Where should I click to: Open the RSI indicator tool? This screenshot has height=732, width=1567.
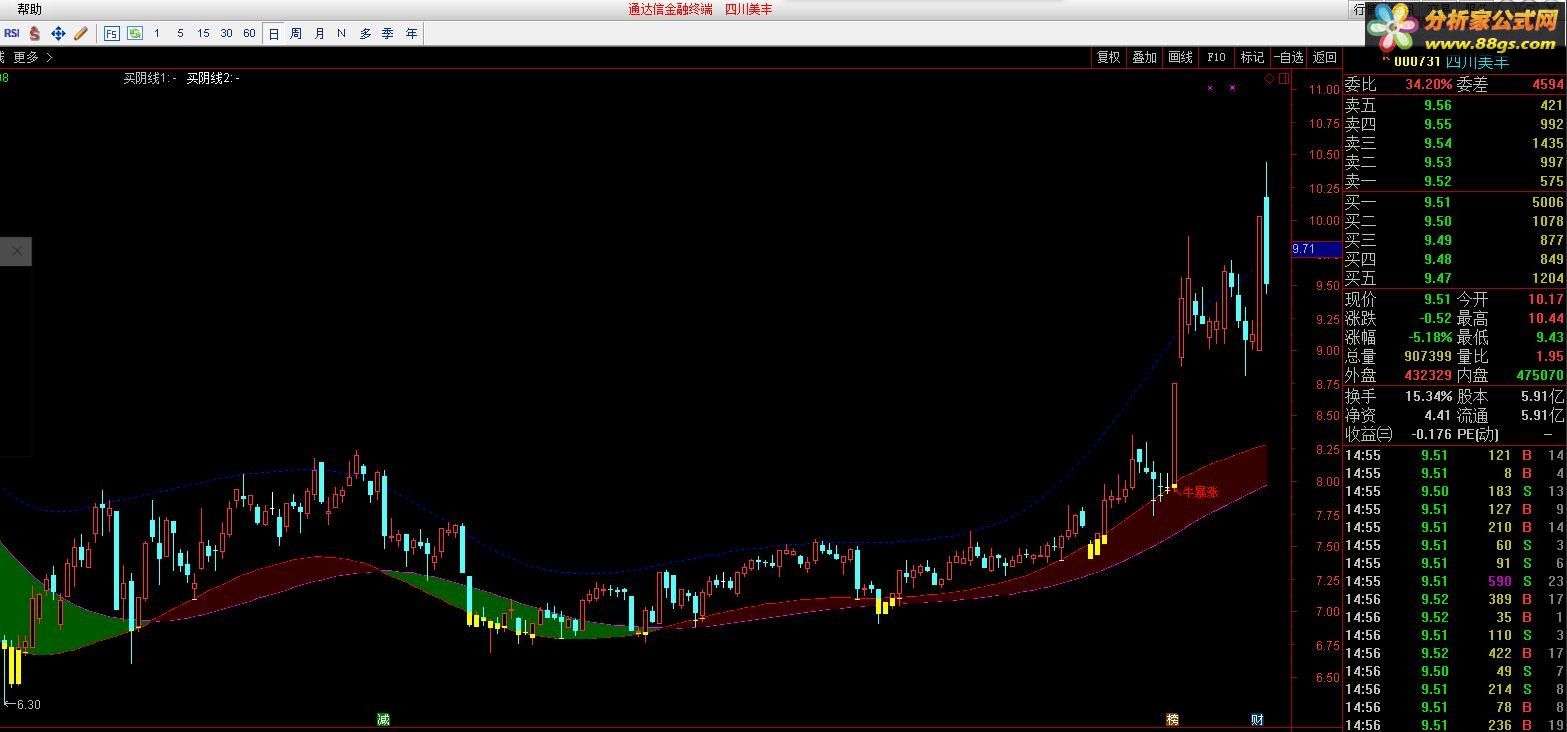pyautogui.click(x=12, y=33)
